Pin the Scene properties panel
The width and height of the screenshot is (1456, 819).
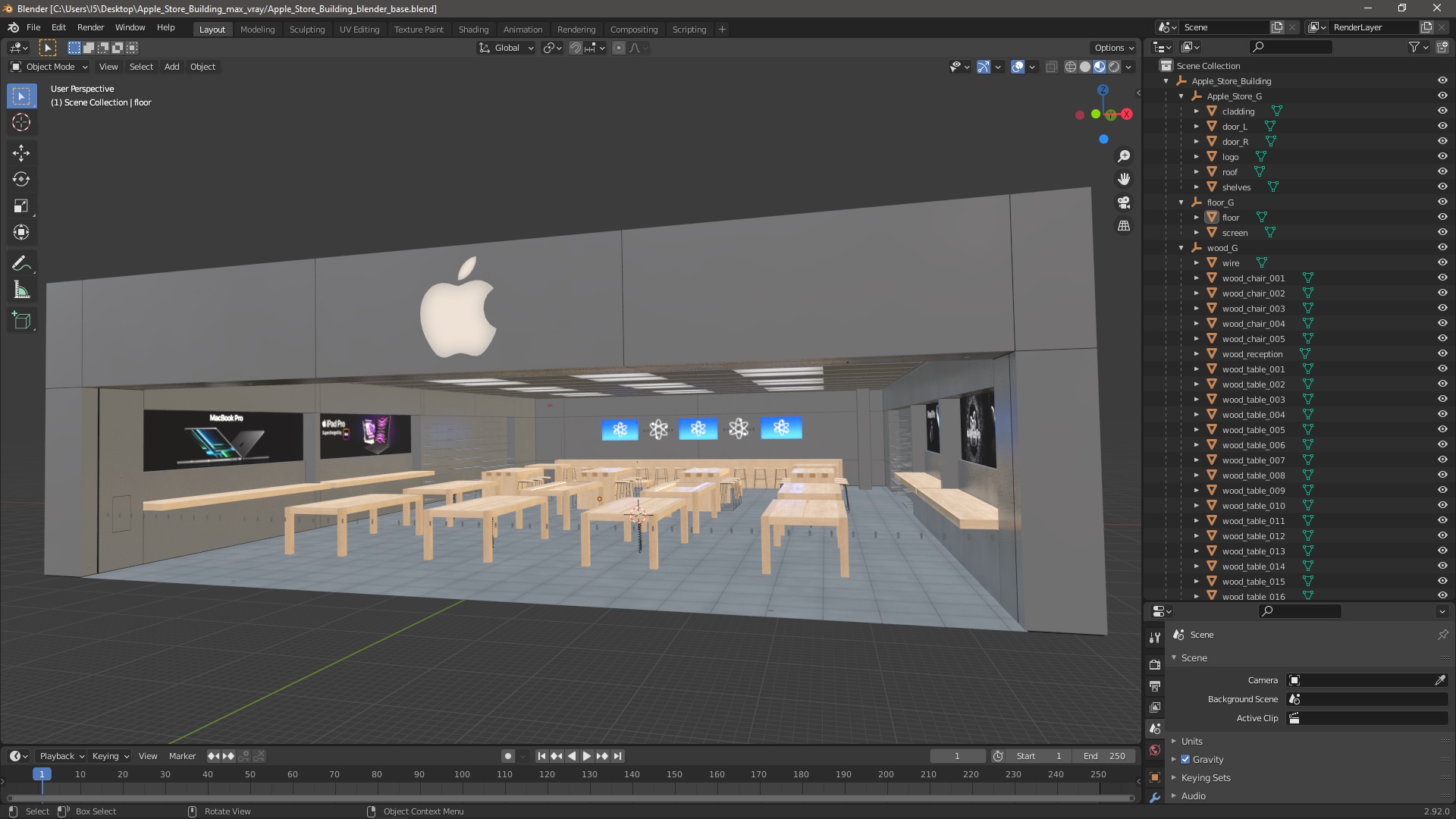(x=1442, y=634)
